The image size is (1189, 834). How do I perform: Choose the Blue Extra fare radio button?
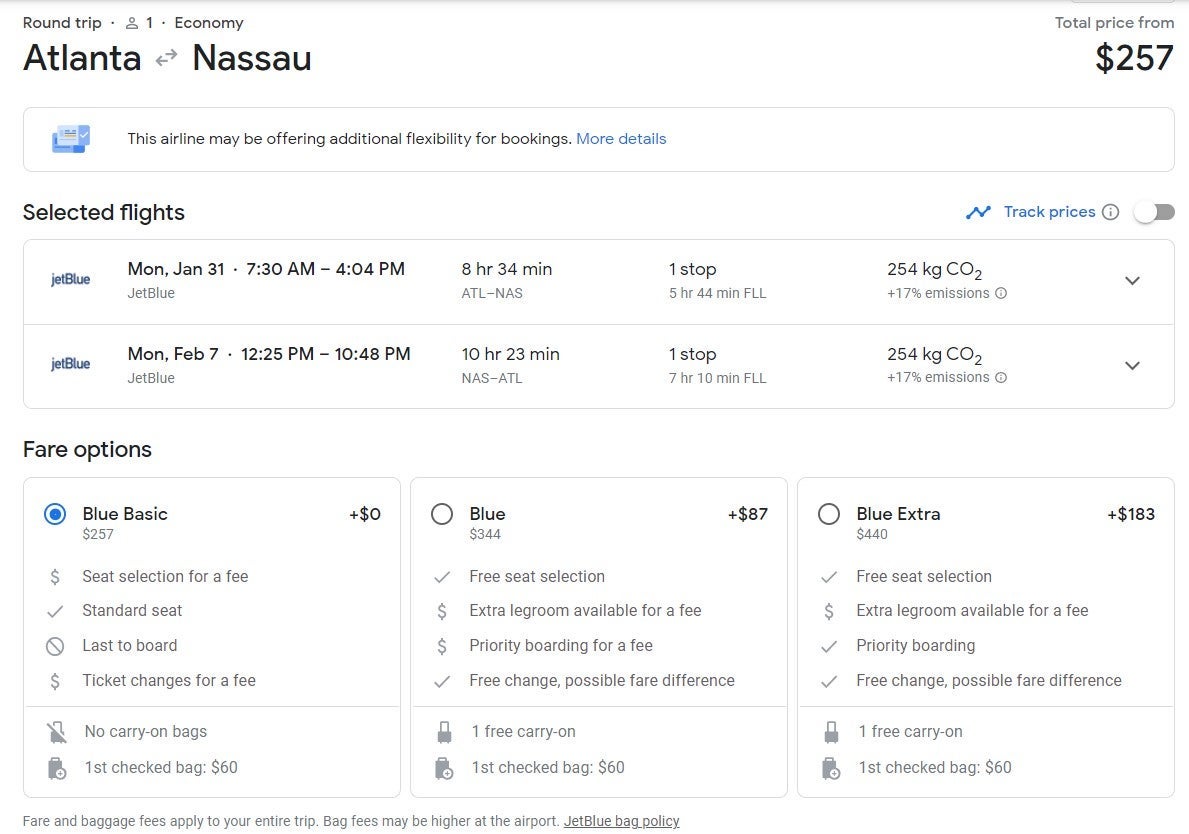point(829,514)
